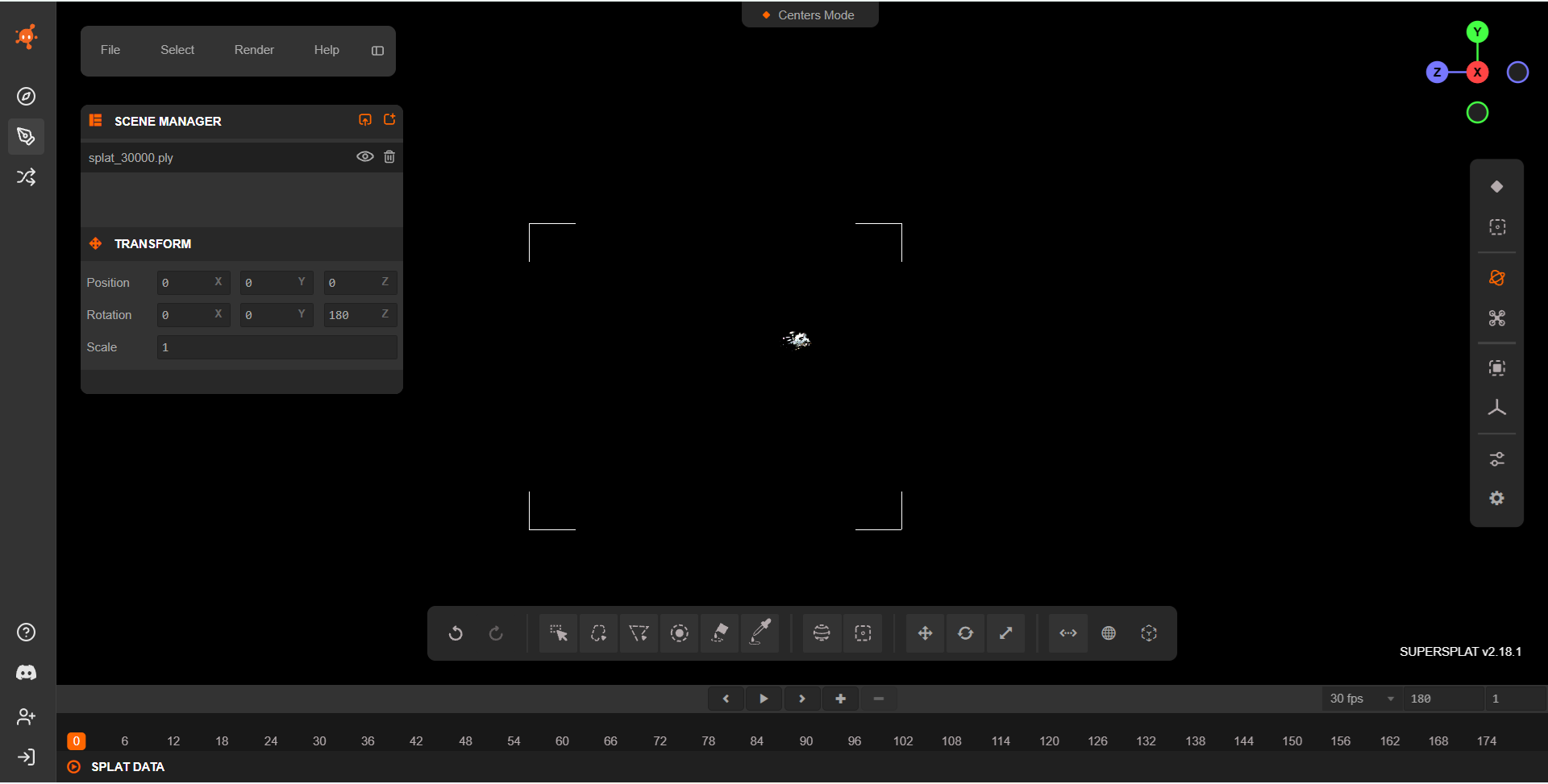
Task: Go to the previous keyframe
Action: click(726, 699)
